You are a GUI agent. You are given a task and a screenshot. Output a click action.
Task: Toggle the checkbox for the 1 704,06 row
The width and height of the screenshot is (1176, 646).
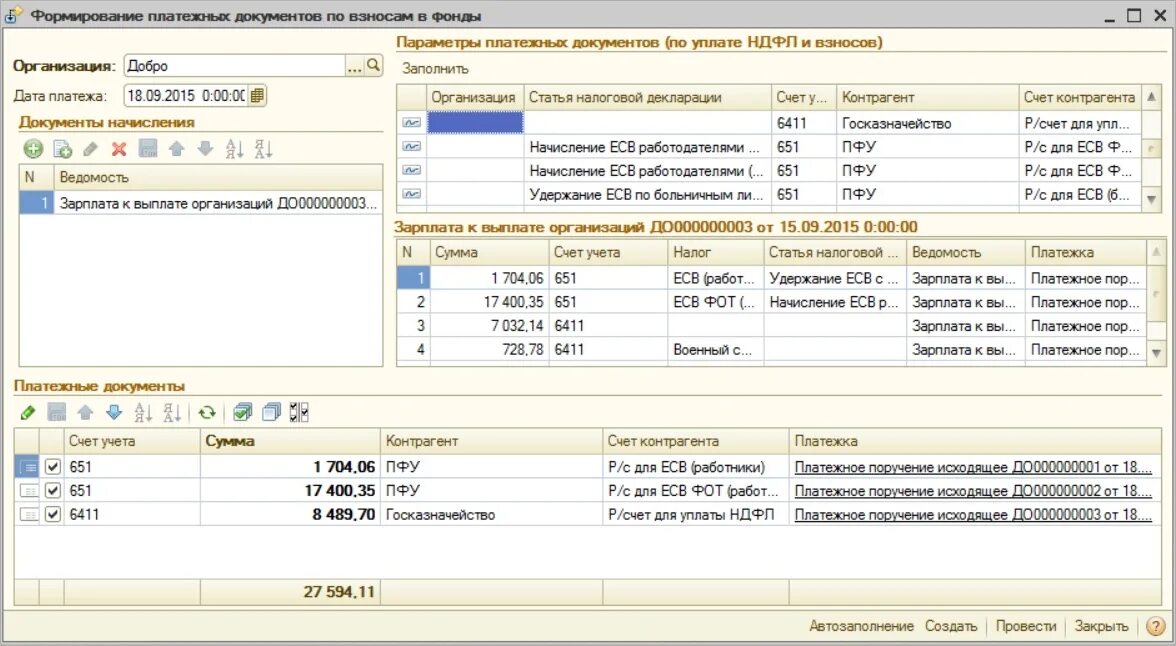click(x=52, y=467)
